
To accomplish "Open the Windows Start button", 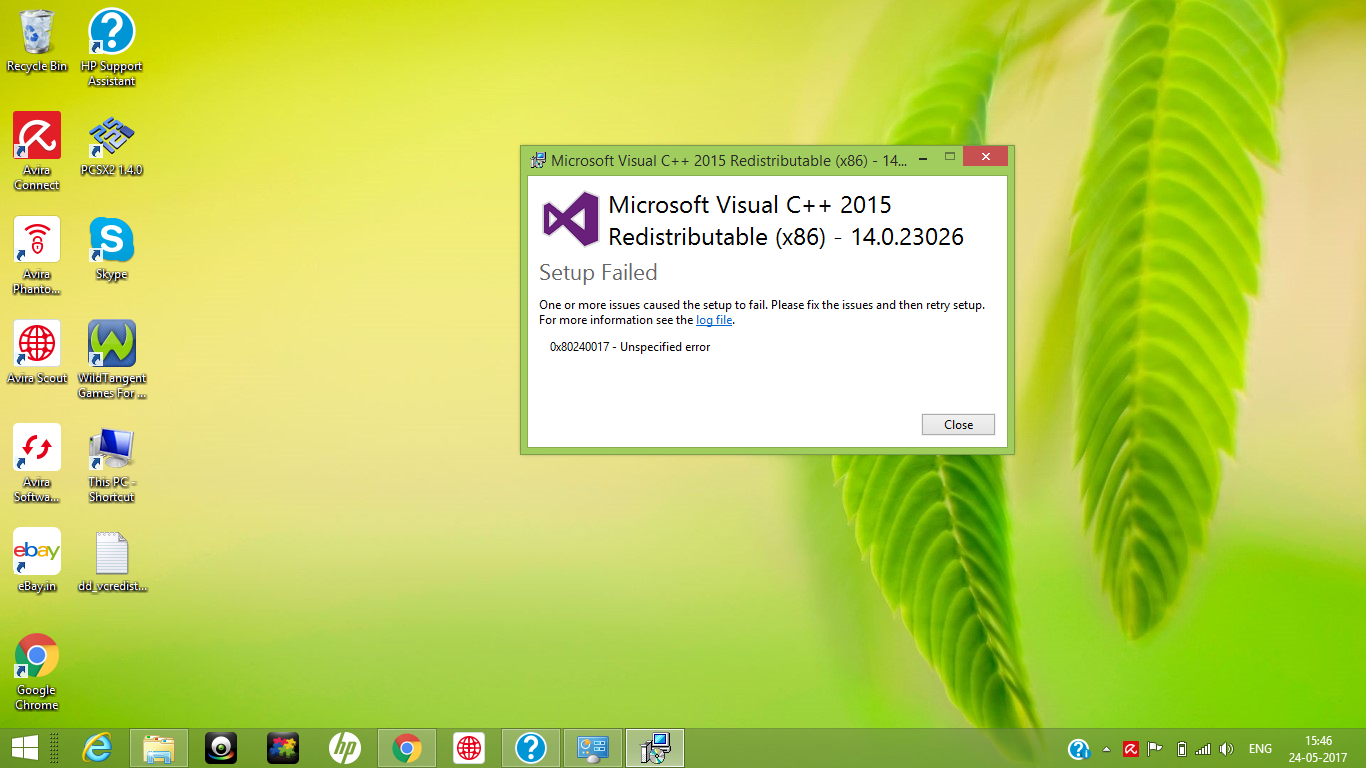I will (24, 747).
